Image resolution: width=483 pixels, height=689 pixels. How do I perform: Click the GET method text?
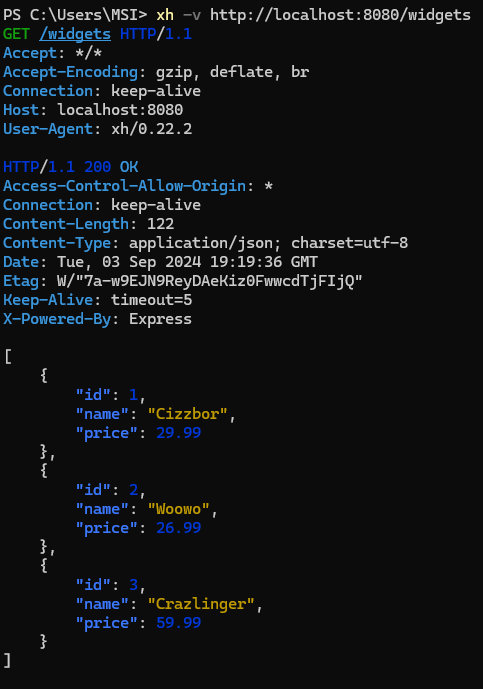pos(16,34)
